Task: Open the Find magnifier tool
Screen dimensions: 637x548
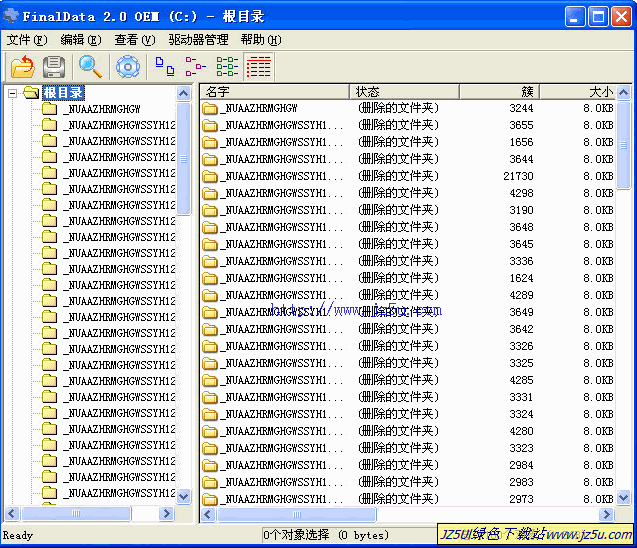Action: click(90, 67)
